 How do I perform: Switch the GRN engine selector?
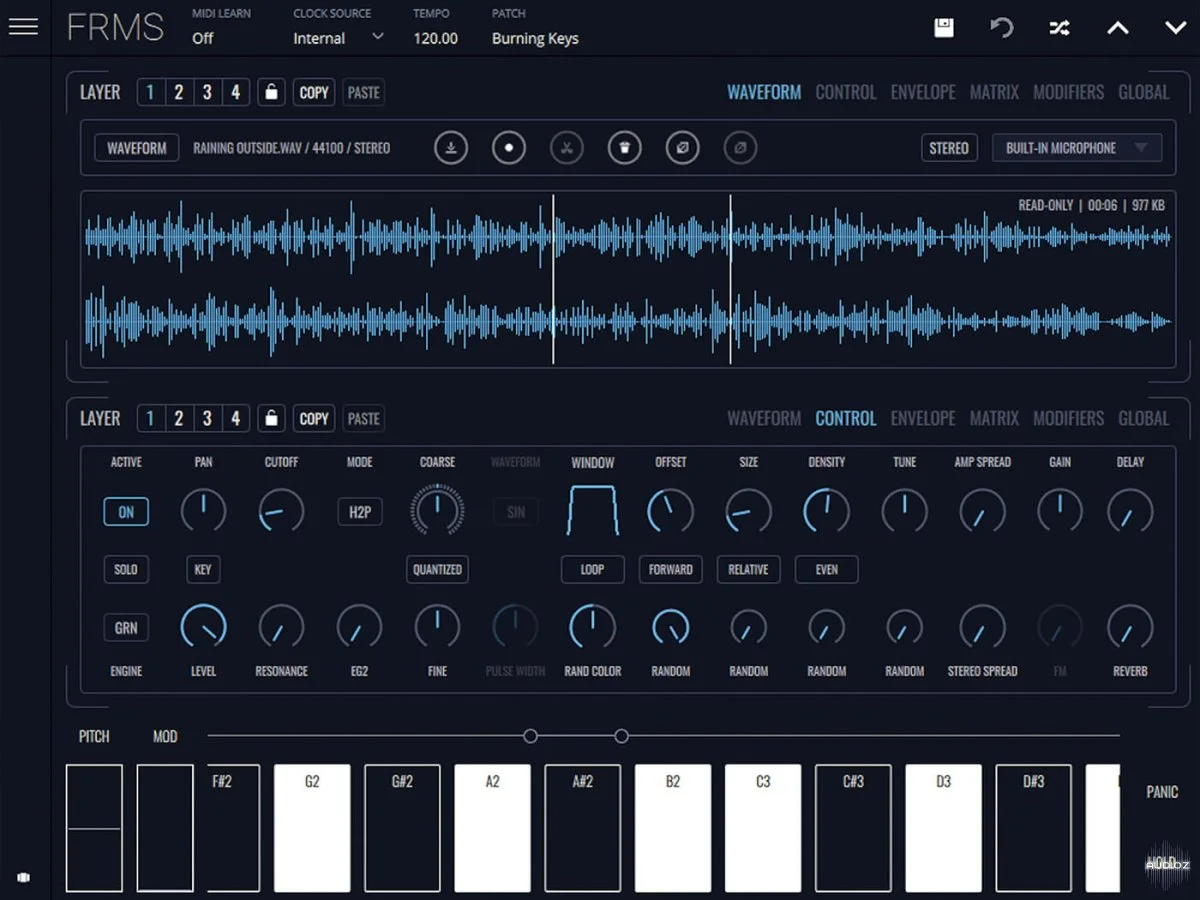[x=126, y=628]
